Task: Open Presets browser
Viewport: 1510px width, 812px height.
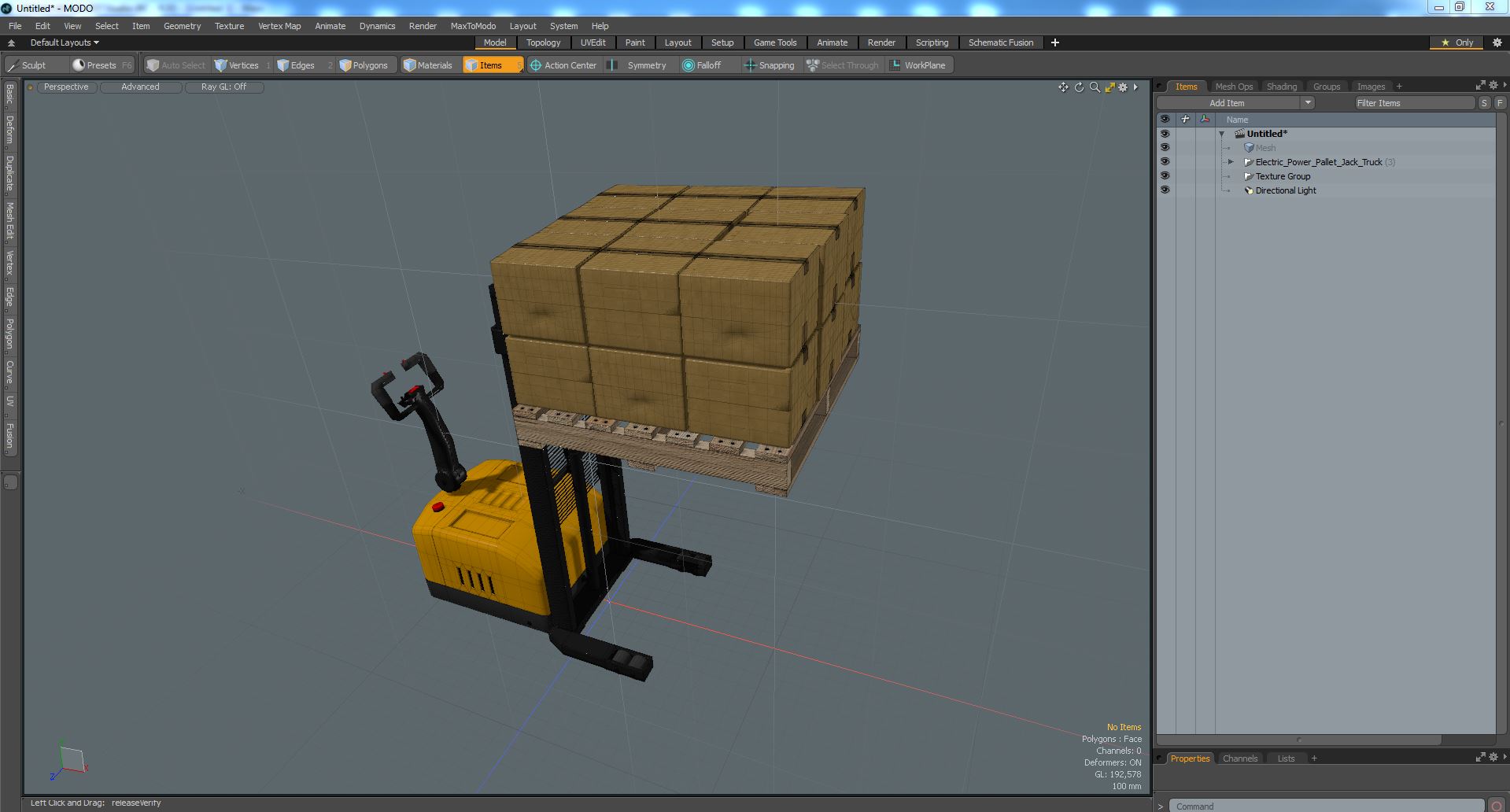Action: 102,65
